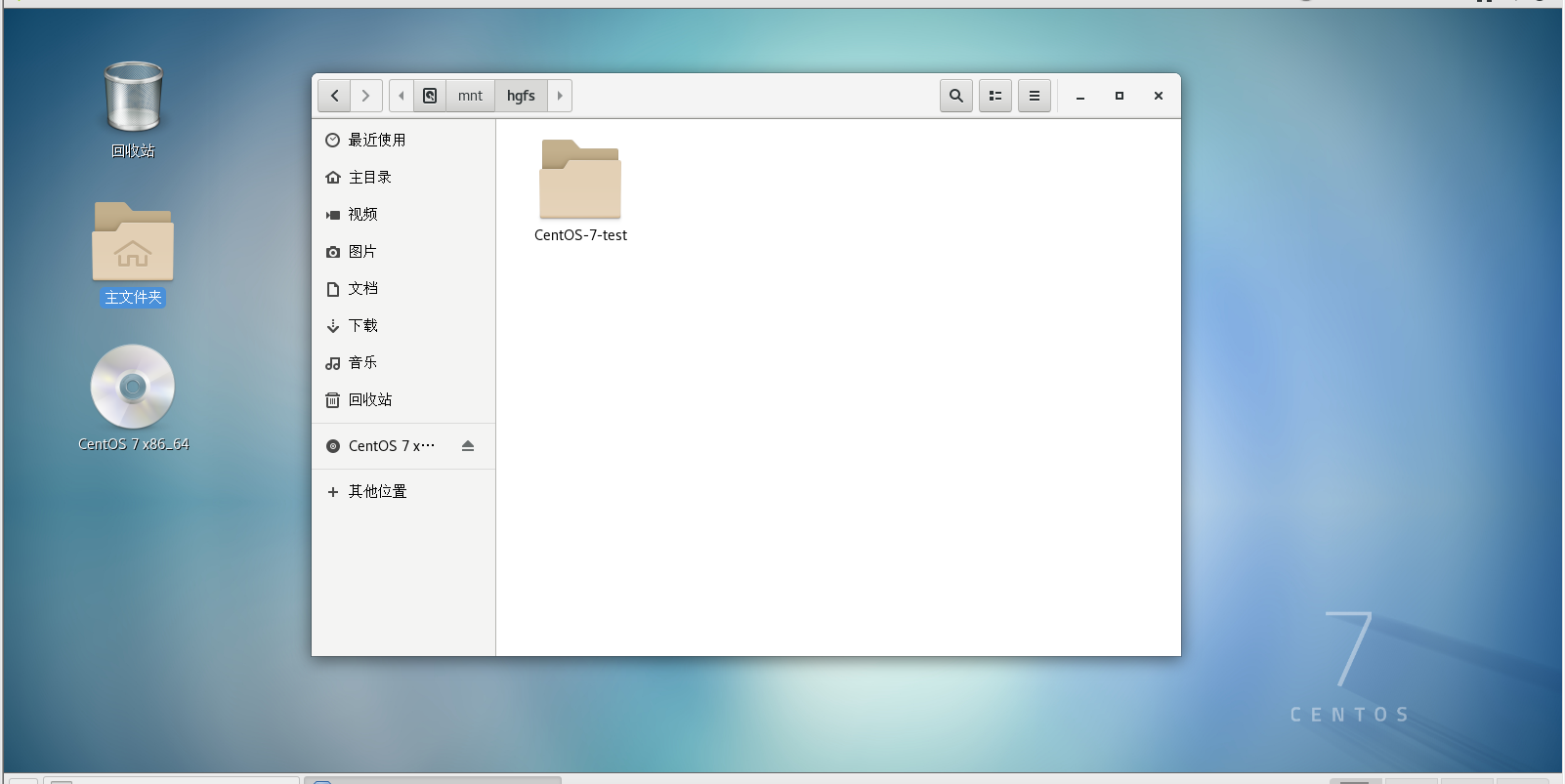Open 文档 documents in the sidebar
Image resolution: width=1565 pixels, height=784 pixels.
pyautogui.click(x=403, y=288)
